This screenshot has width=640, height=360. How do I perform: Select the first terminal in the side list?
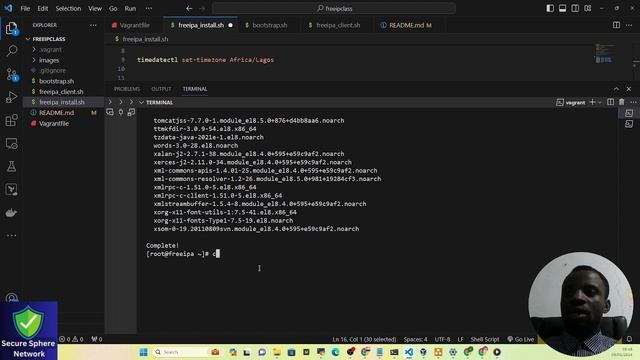(629, 113)
